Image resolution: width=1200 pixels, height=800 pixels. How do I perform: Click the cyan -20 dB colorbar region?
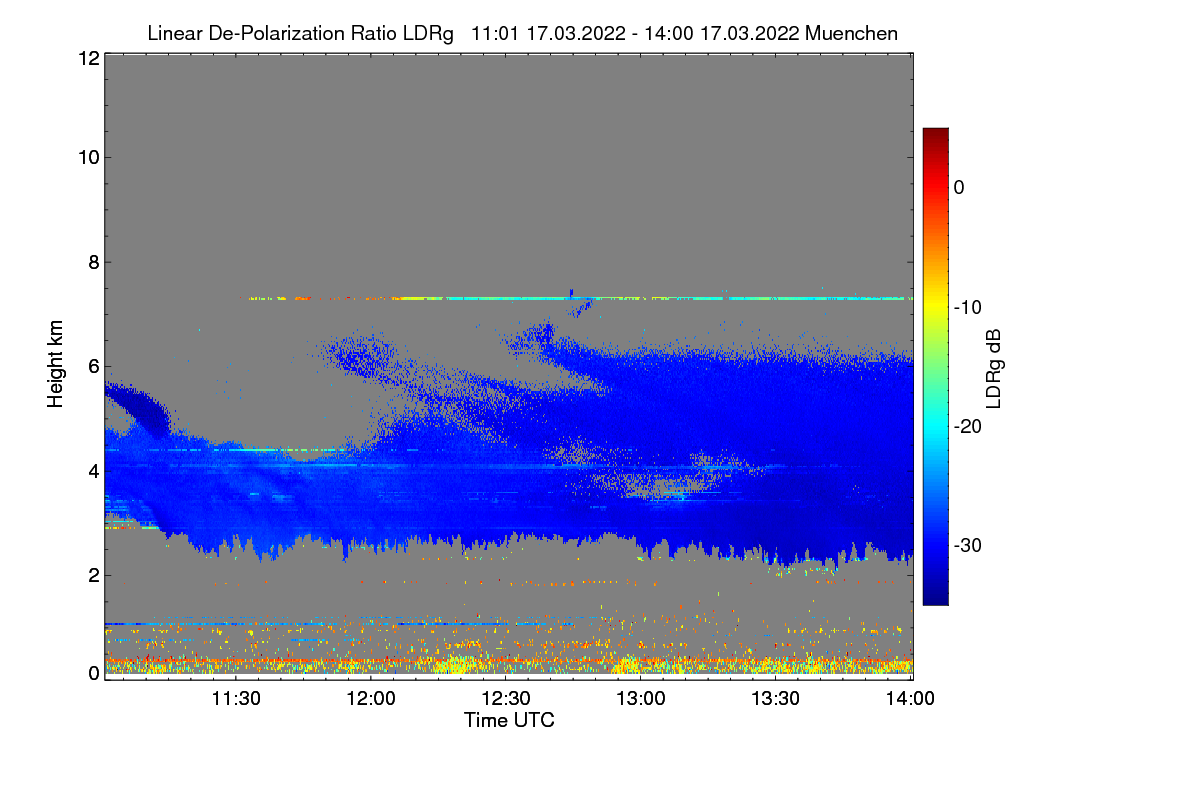tap(935, 426)
